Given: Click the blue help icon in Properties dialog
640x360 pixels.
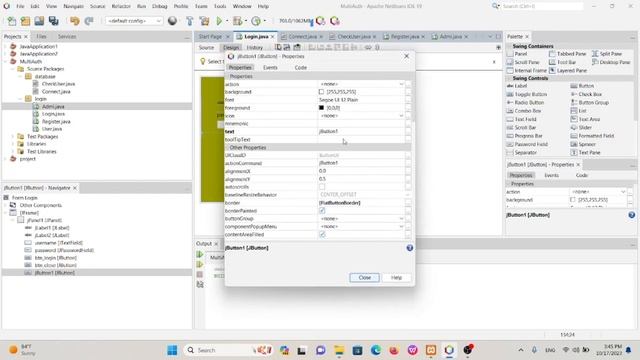Looking at the screenshot, I should [409, 248].
